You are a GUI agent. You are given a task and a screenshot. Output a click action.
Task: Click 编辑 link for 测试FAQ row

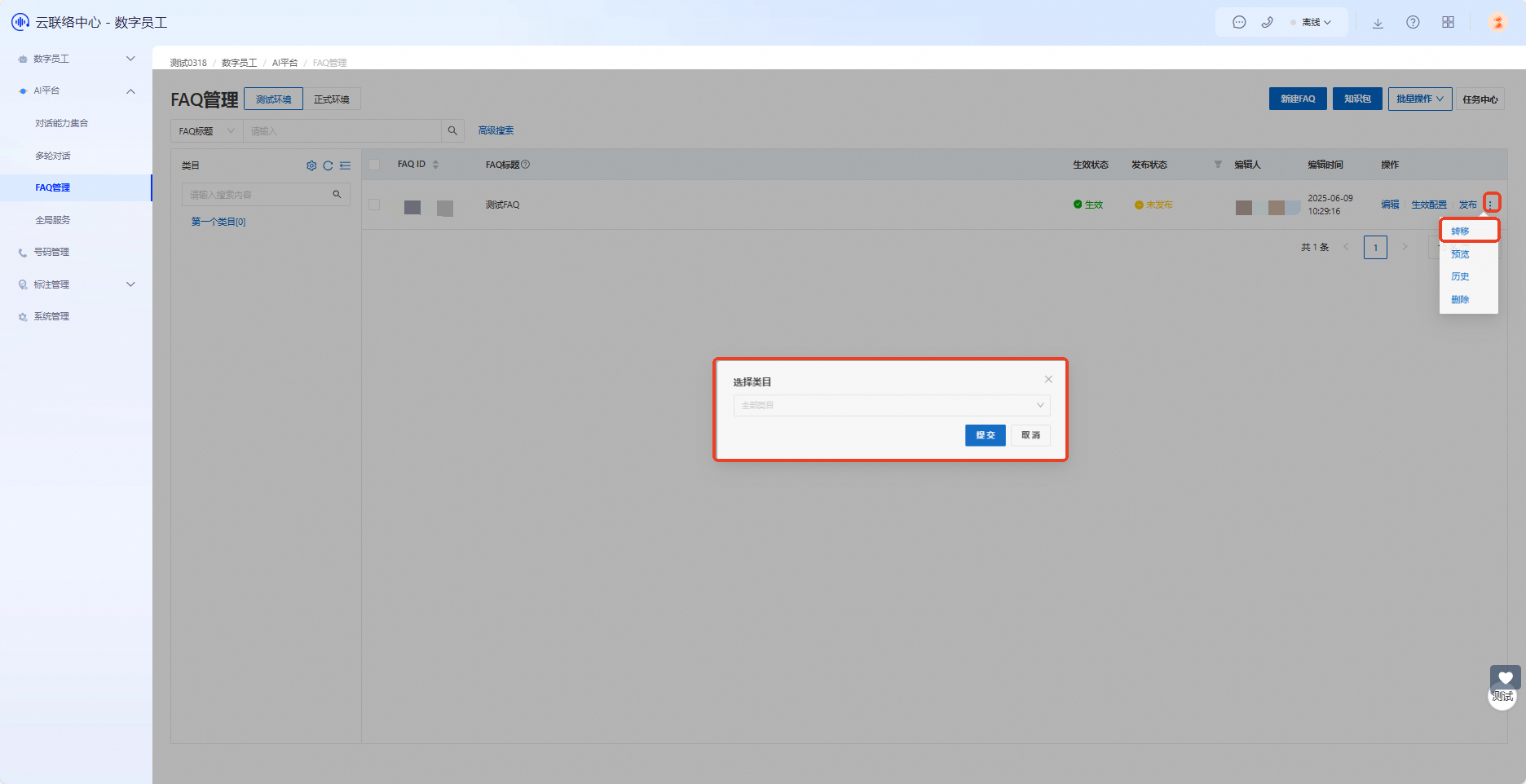pyautogui.click(x=1390, y=205)
